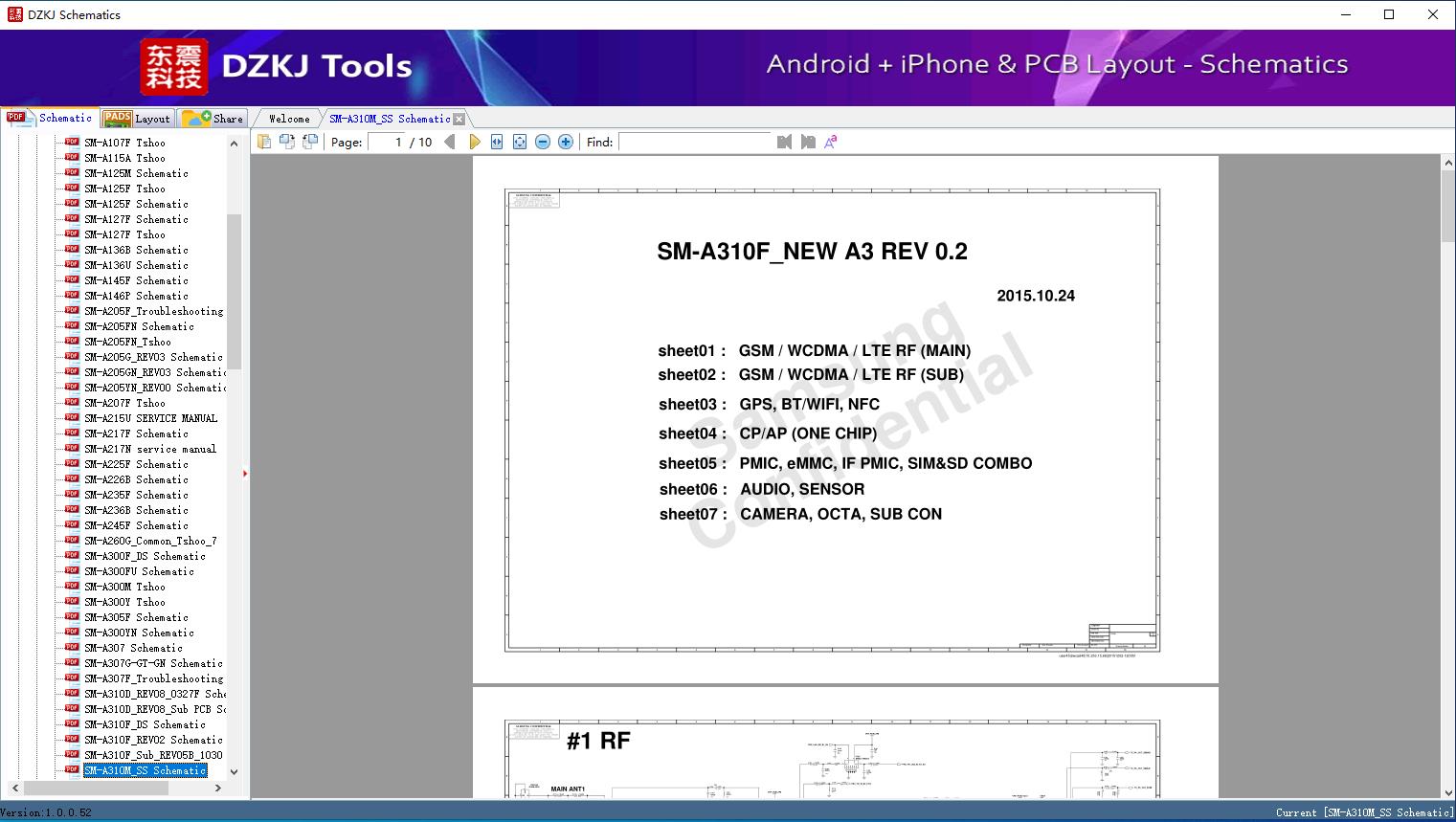Open the Welcome document tab

(289, 119)
